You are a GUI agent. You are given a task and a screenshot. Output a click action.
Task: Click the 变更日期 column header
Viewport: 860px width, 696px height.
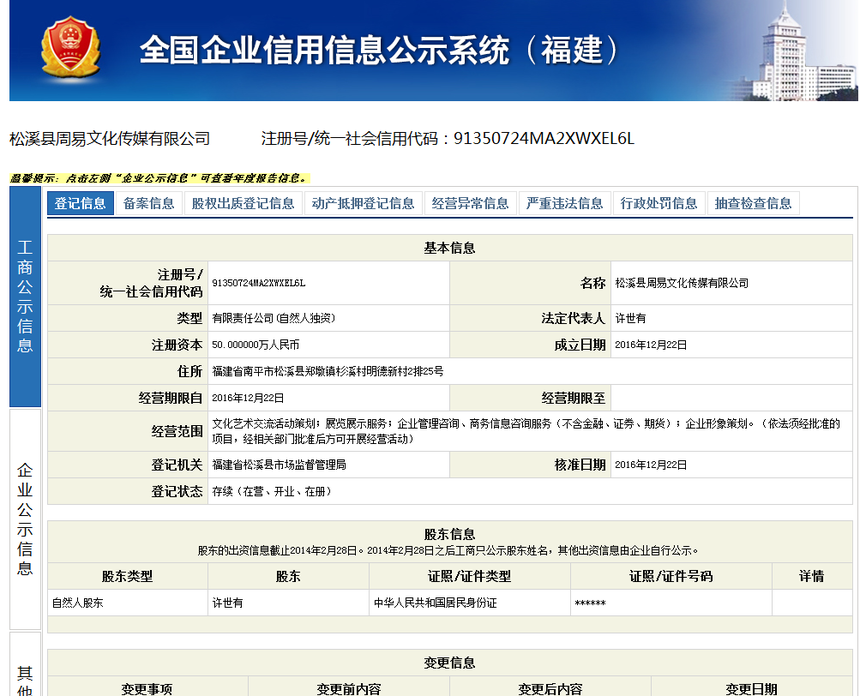(x=752, y=688)
